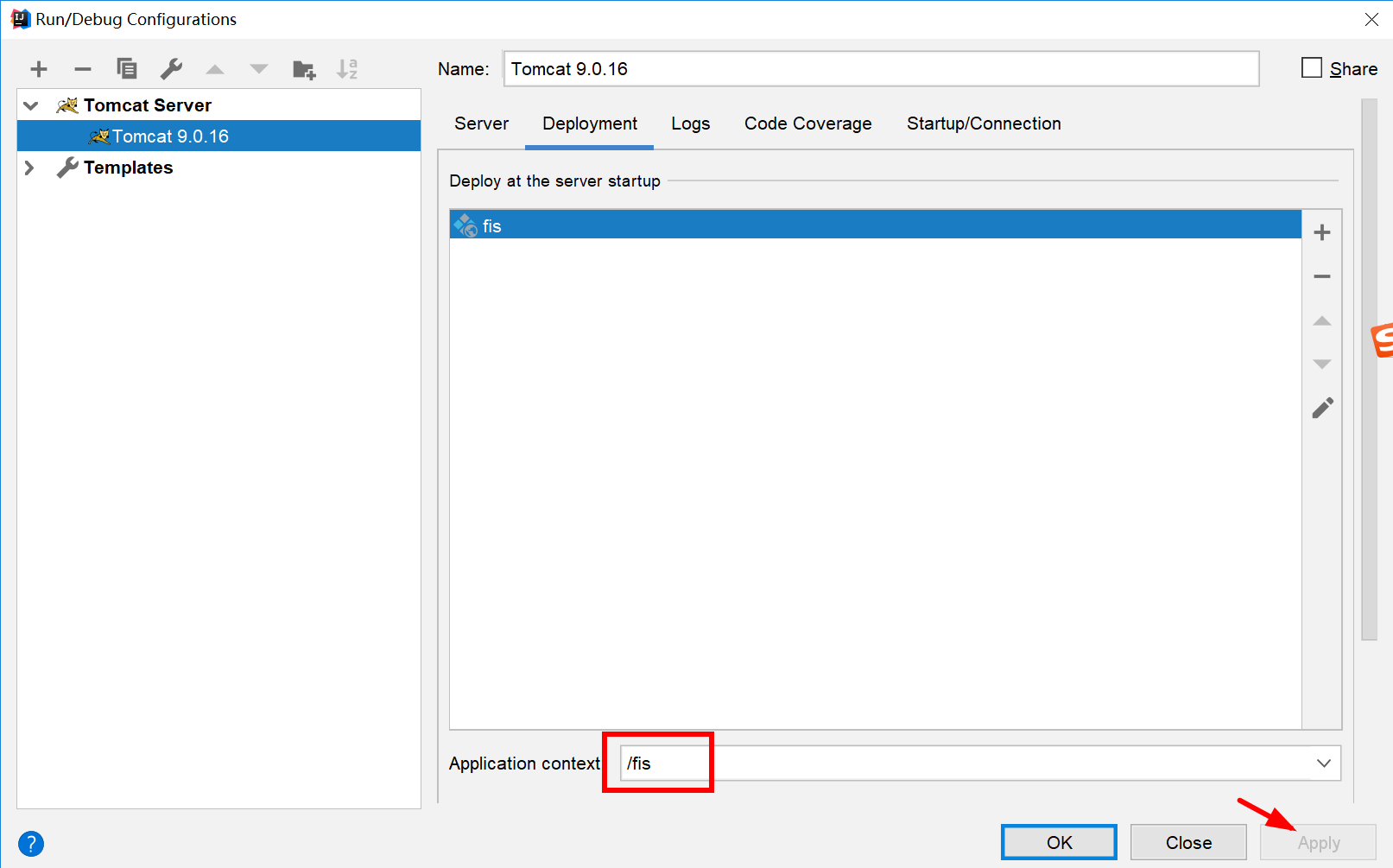Go to the Code Coverage tab
This screenshot has width=1393, height=868.
[x=808, y=124]
